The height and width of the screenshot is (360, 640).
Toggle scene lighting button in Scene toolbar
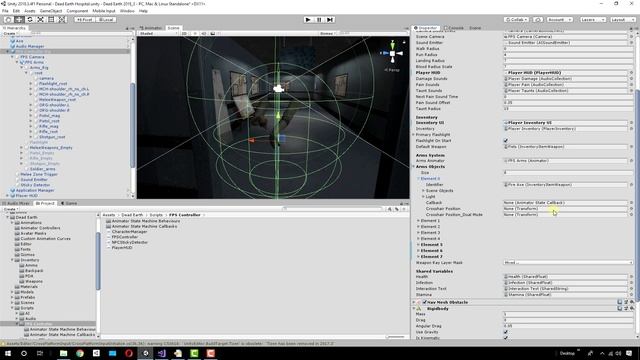[x=195, y=33]
